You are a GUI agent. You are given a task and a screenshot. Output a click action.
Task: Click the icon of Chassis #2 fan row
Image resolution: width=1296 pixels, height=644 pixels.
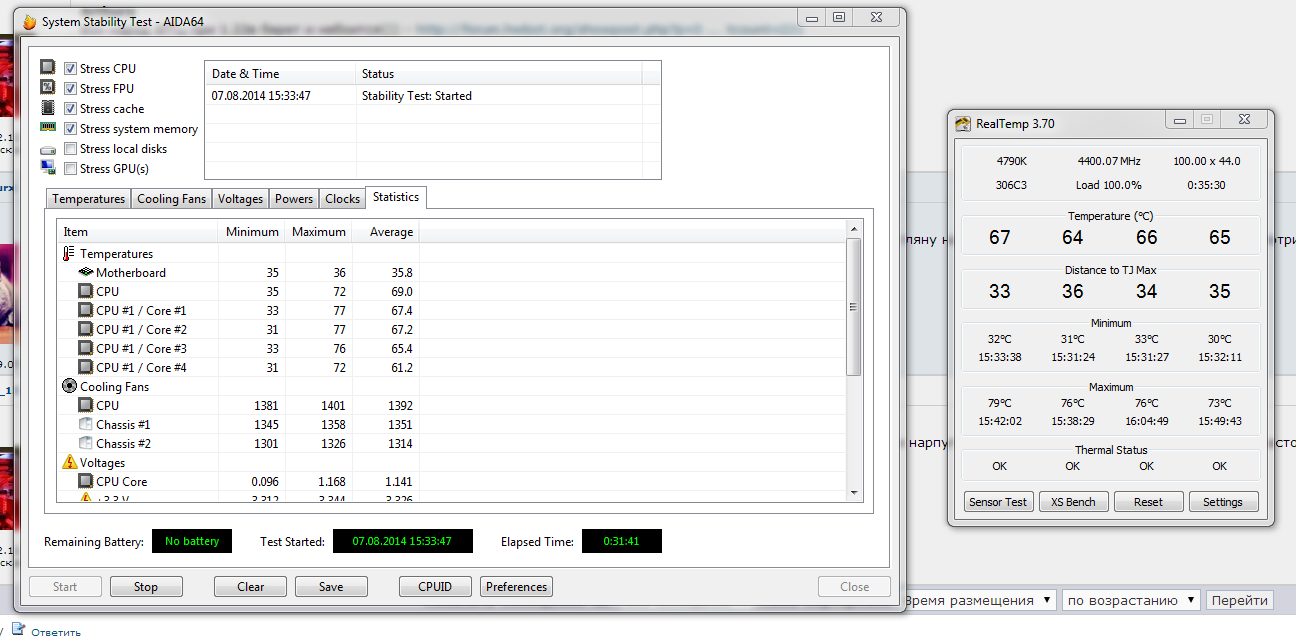(x=86, y=443)
